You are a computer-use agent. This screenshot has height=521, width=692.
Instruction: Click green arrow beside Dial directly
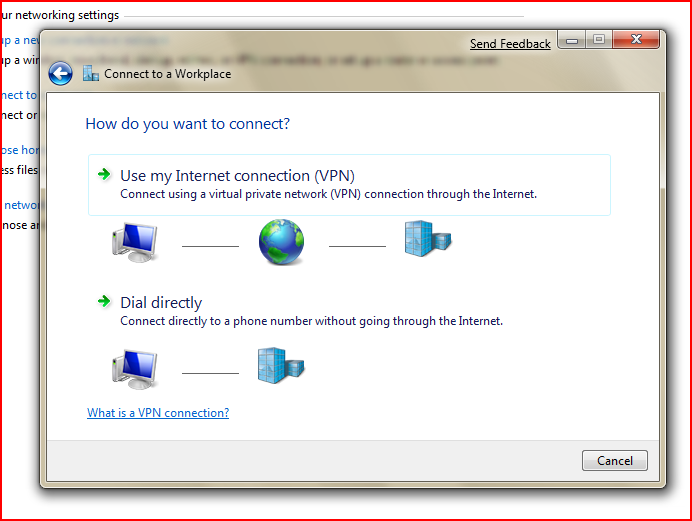point(104,302)
